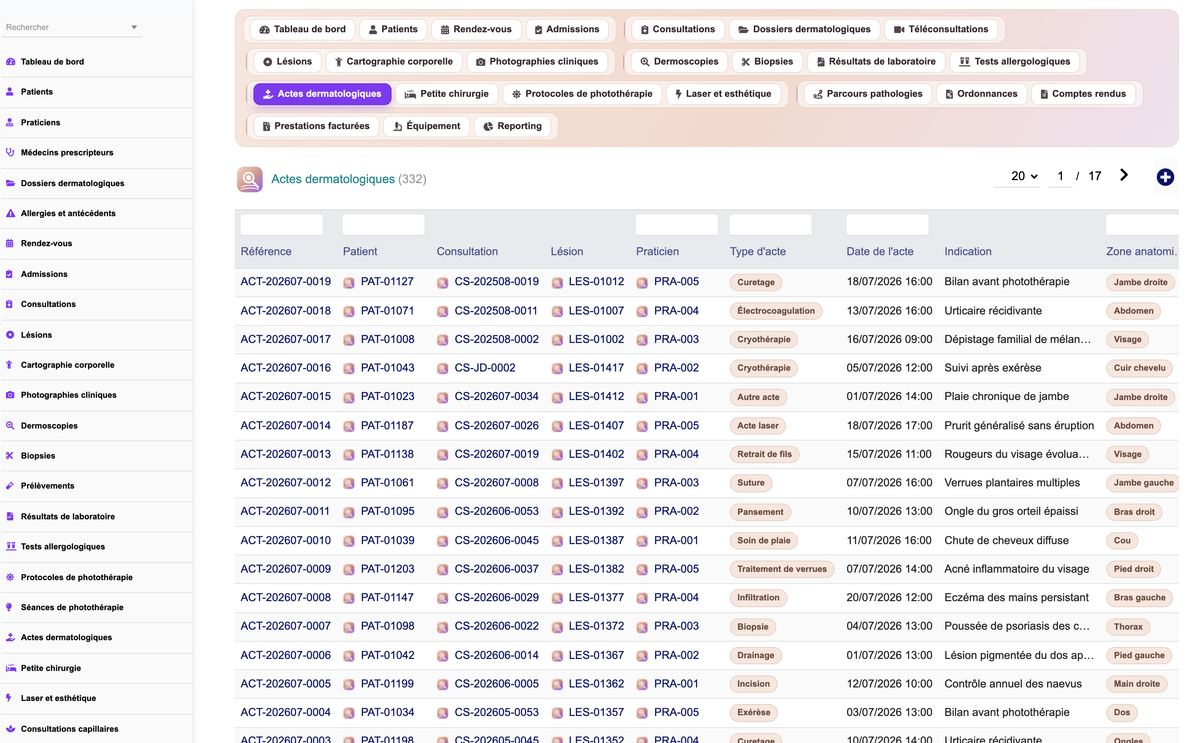Click the Séances de photothérapie bulb icon
This screenshot has height=743, width=1200.
pos(10,607)
